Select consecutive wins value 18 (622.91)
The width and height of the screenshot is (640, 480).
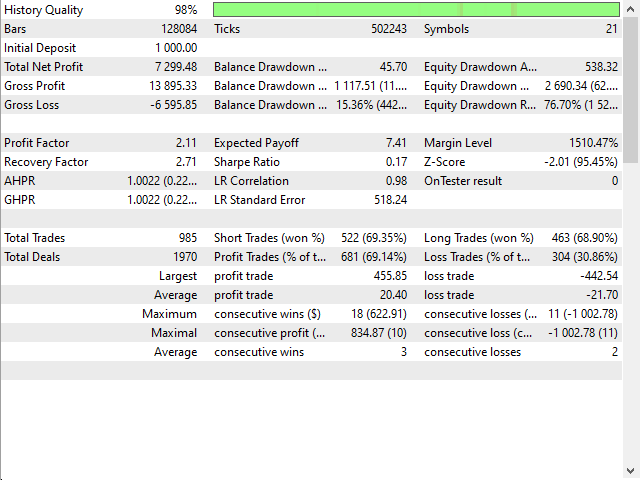pos(379,314)
